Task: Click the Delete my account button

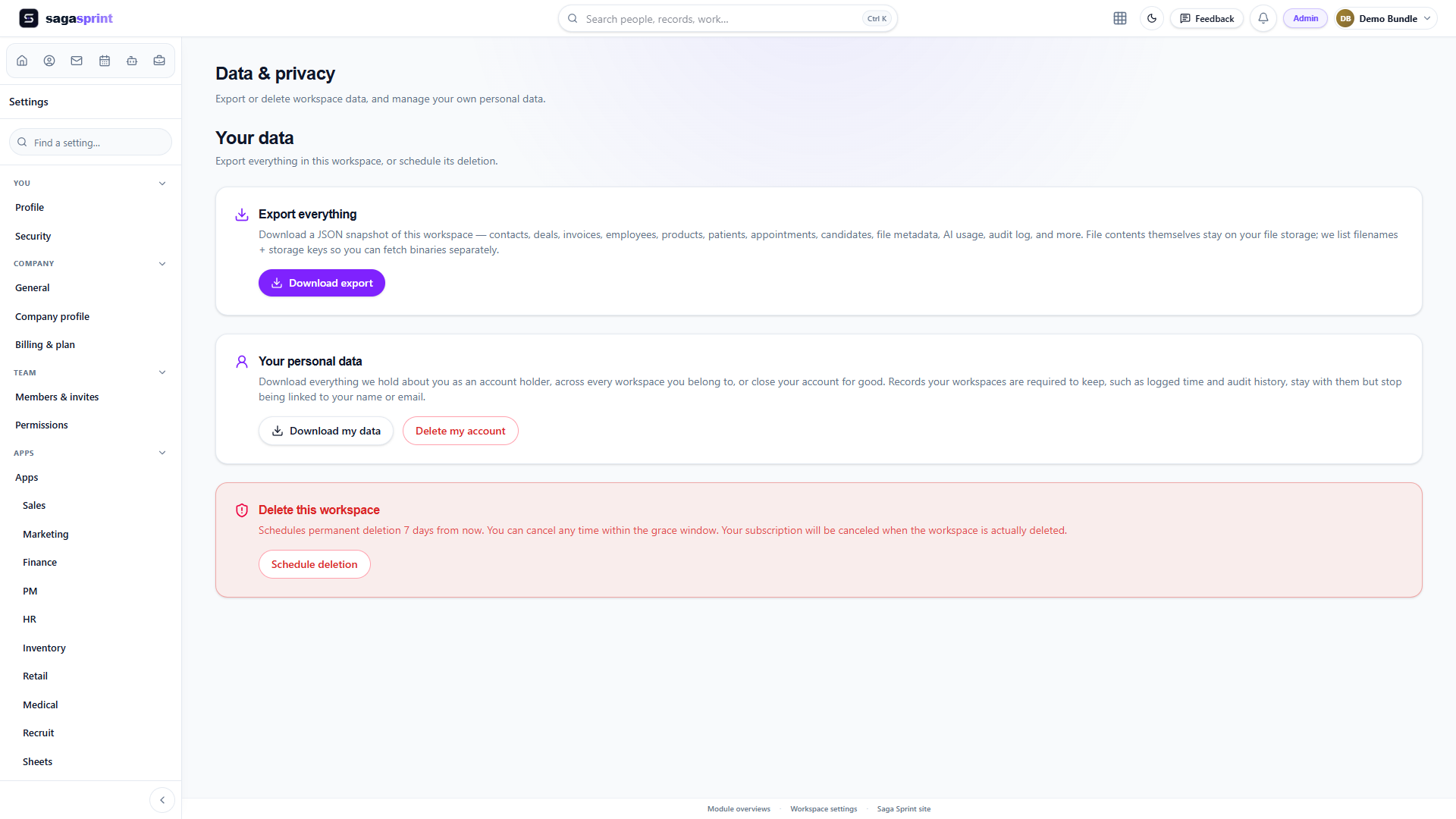Action: pos(460,431)
